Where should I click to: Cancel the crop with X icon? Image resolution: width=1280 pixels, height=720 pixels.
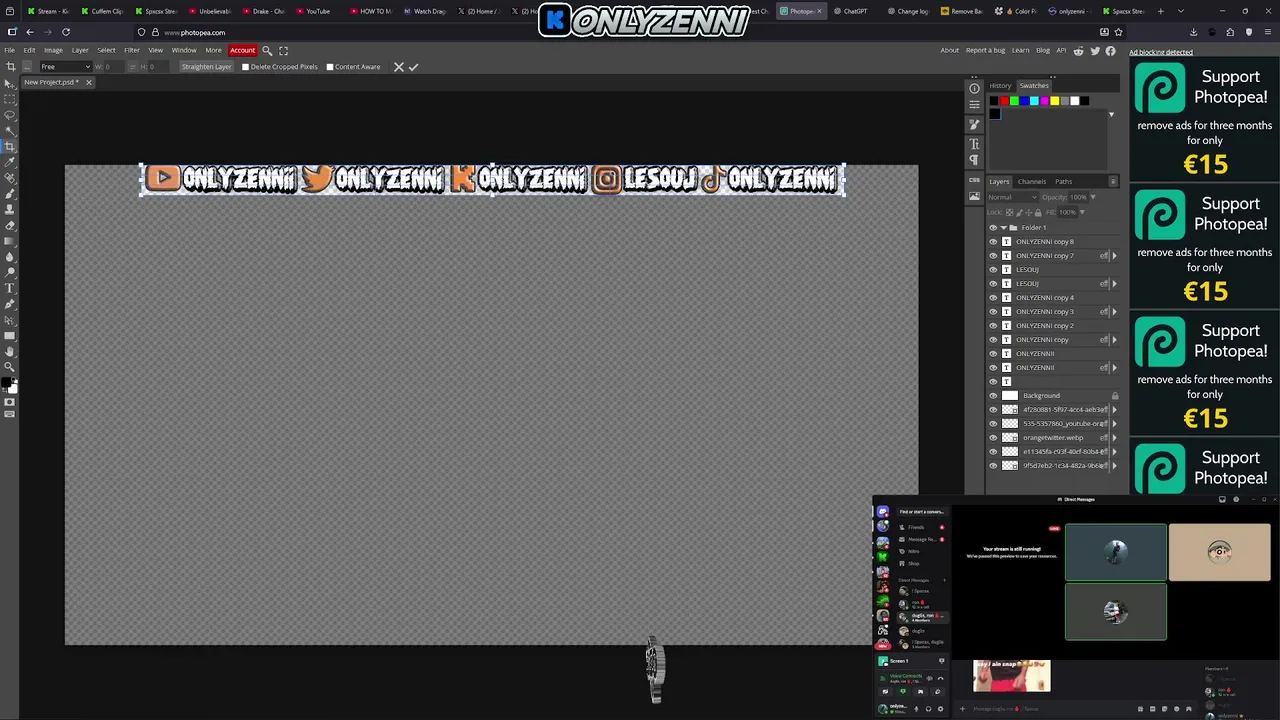(398, 67)
